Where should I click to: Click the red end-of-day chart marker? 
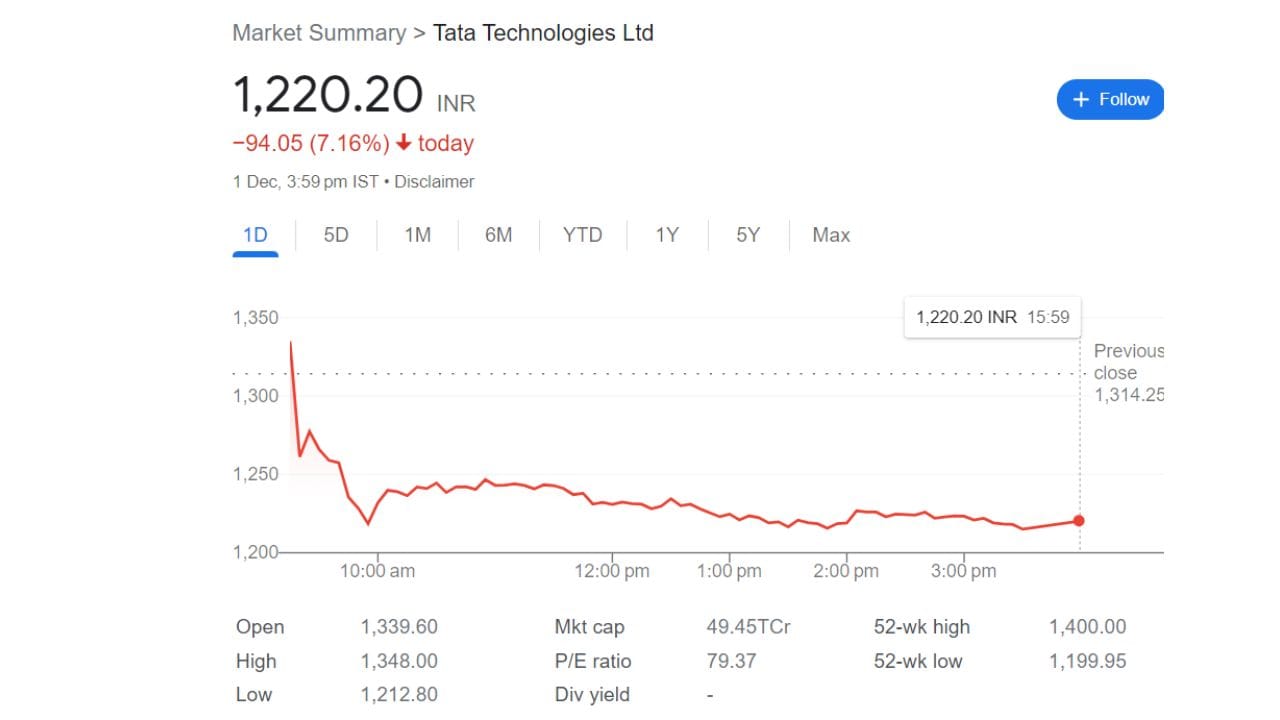pos(1079,520)
